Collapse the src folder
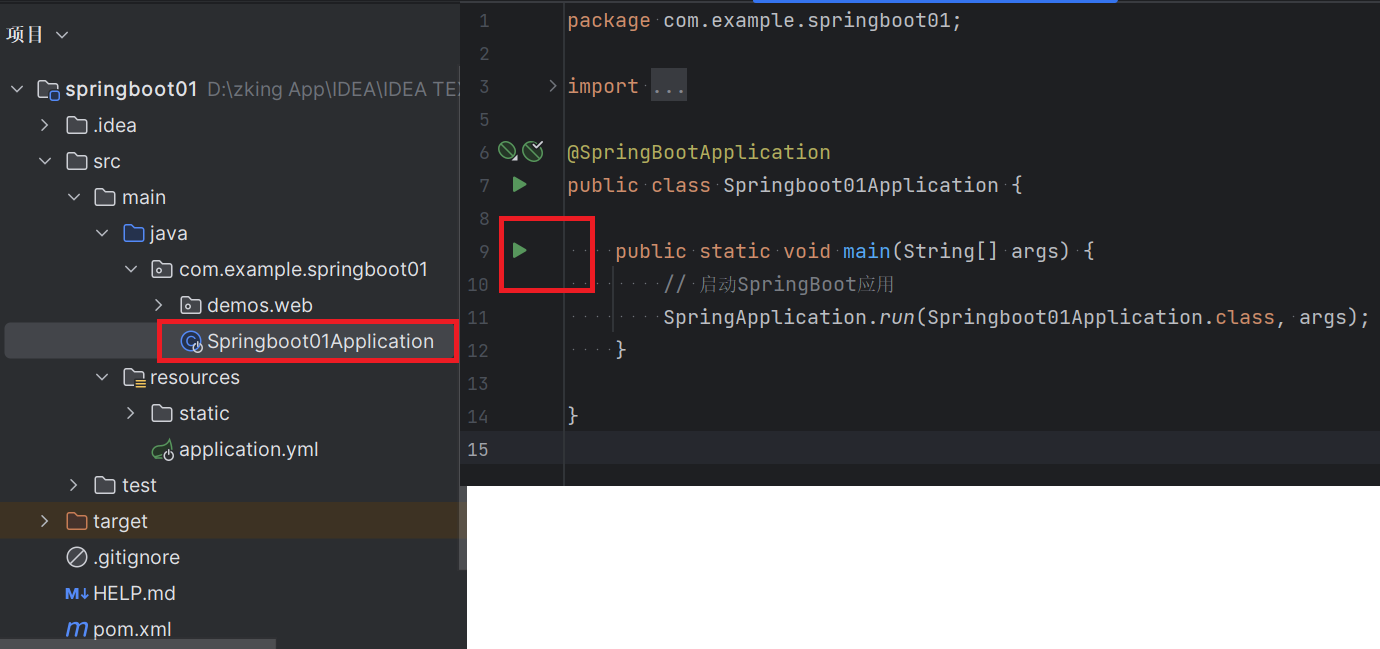The height and width of the screenshot is (649, 1380). click(44, 160)
